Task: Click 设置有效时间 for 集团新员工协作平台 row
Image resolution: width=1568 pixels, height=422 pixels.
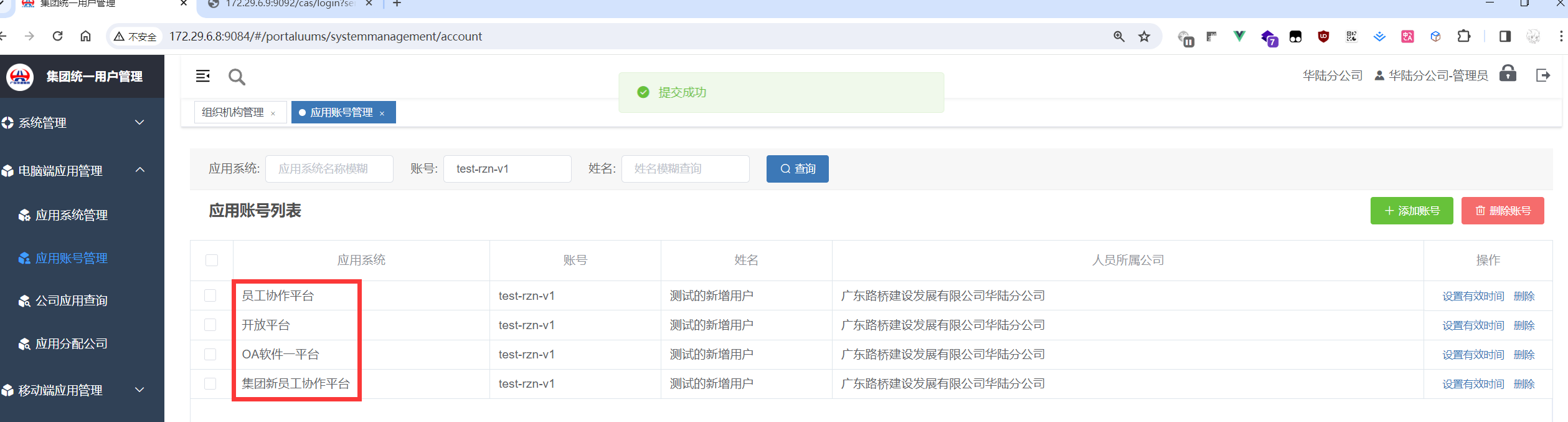Action: click(1473, 384)
